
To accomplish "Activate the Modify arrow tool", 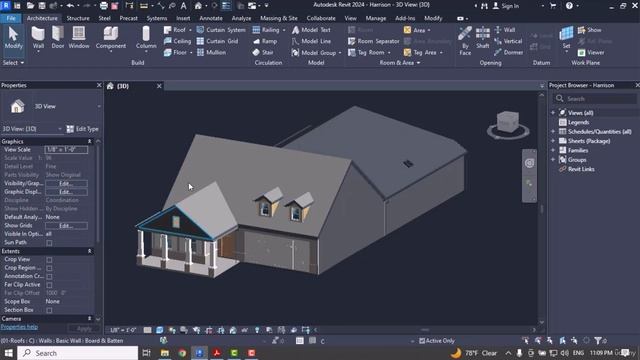I will [x=13, y=38].
